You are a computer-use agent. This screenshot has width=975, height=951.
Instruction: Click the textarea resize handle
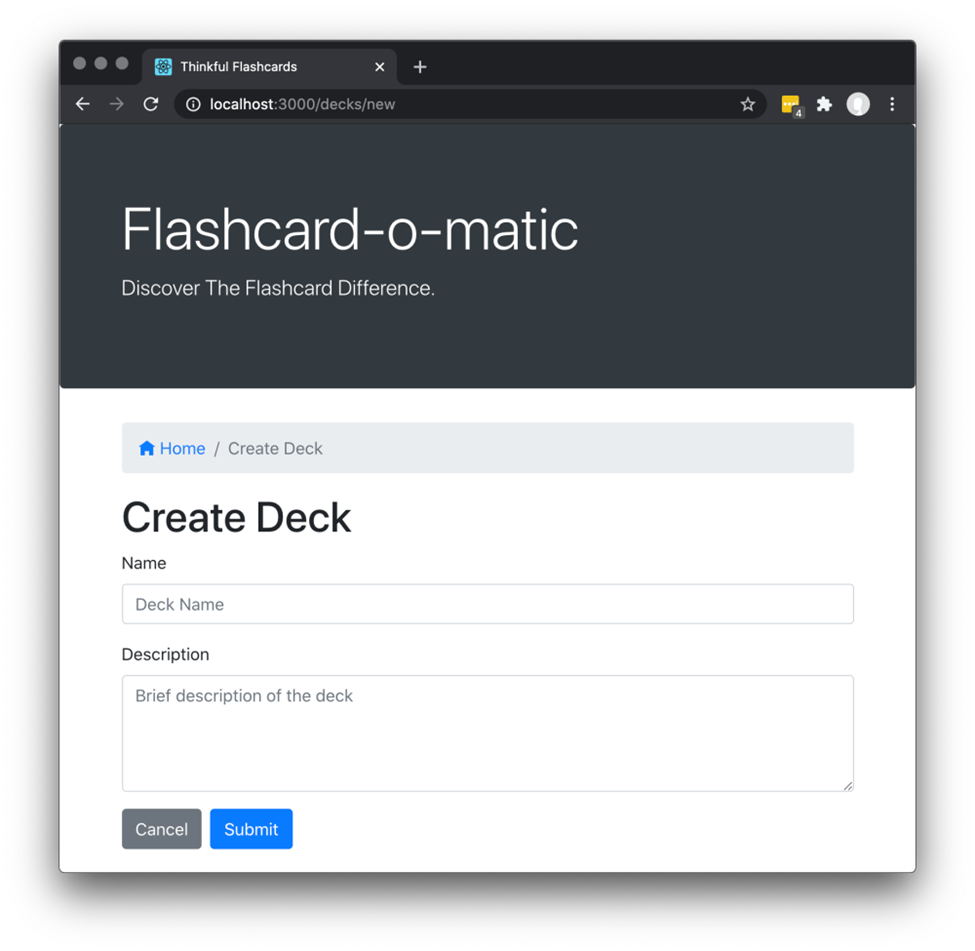pos(849,786)
